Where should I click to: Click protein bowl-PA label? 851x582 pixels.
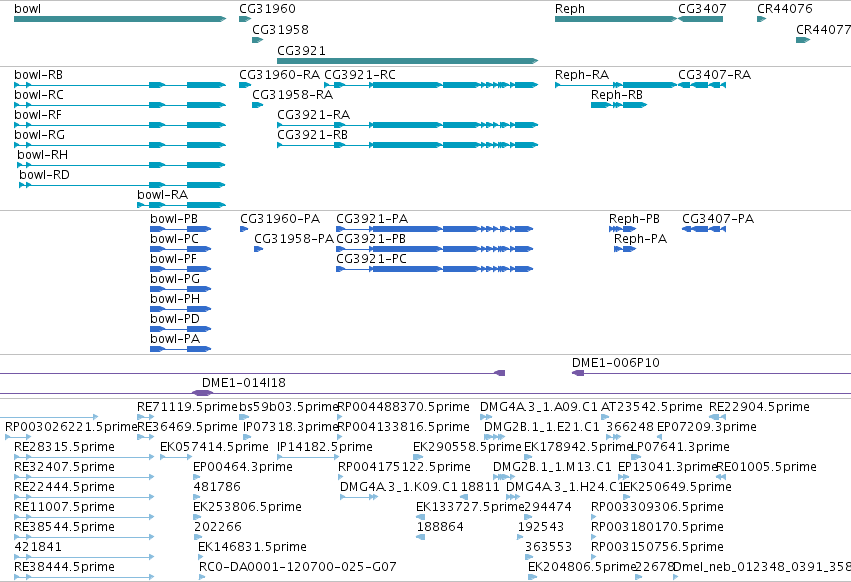coord(175,339)
